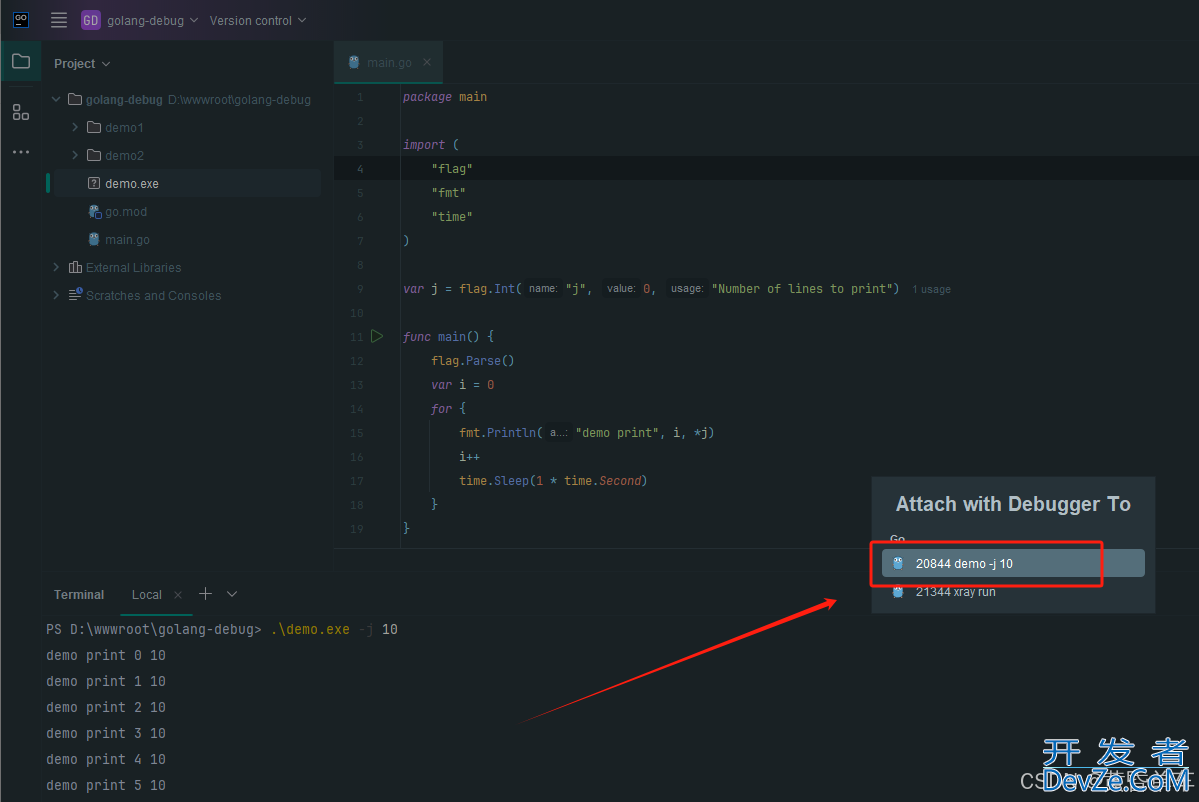Open main.go from project tree
The height and width of the screenshot is (802, 1199).
tap(127, 239)
